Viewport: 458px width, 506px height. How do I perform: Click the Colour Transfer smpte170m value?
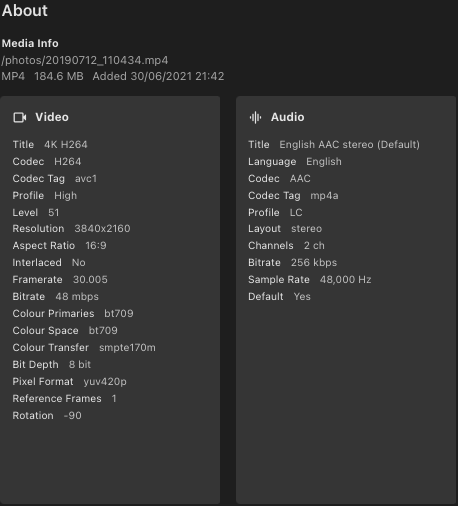point(127,347)
